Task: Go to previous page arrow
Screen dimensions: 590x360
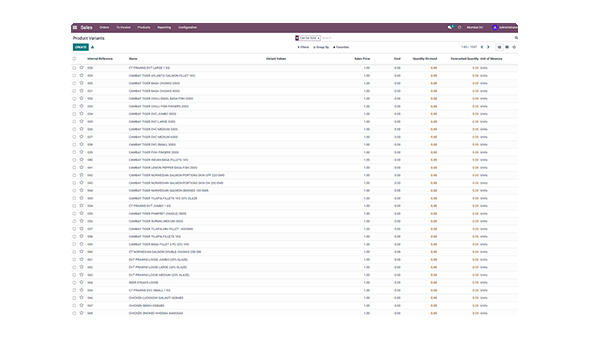Action: point(482,47)
